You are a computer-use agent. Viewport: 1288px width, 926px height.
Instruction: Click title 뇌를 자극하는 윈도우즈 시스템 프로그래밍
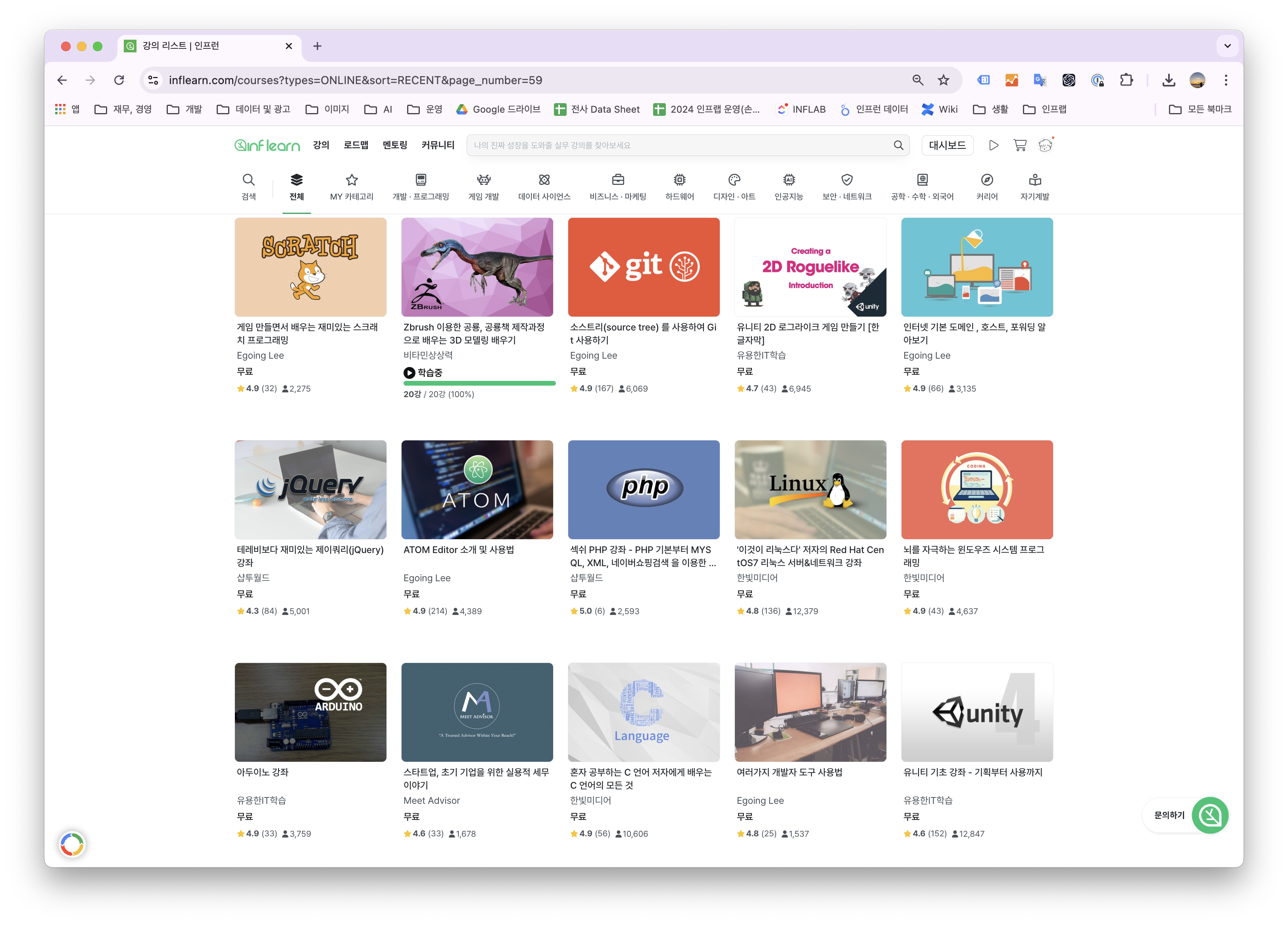[973, 556]
